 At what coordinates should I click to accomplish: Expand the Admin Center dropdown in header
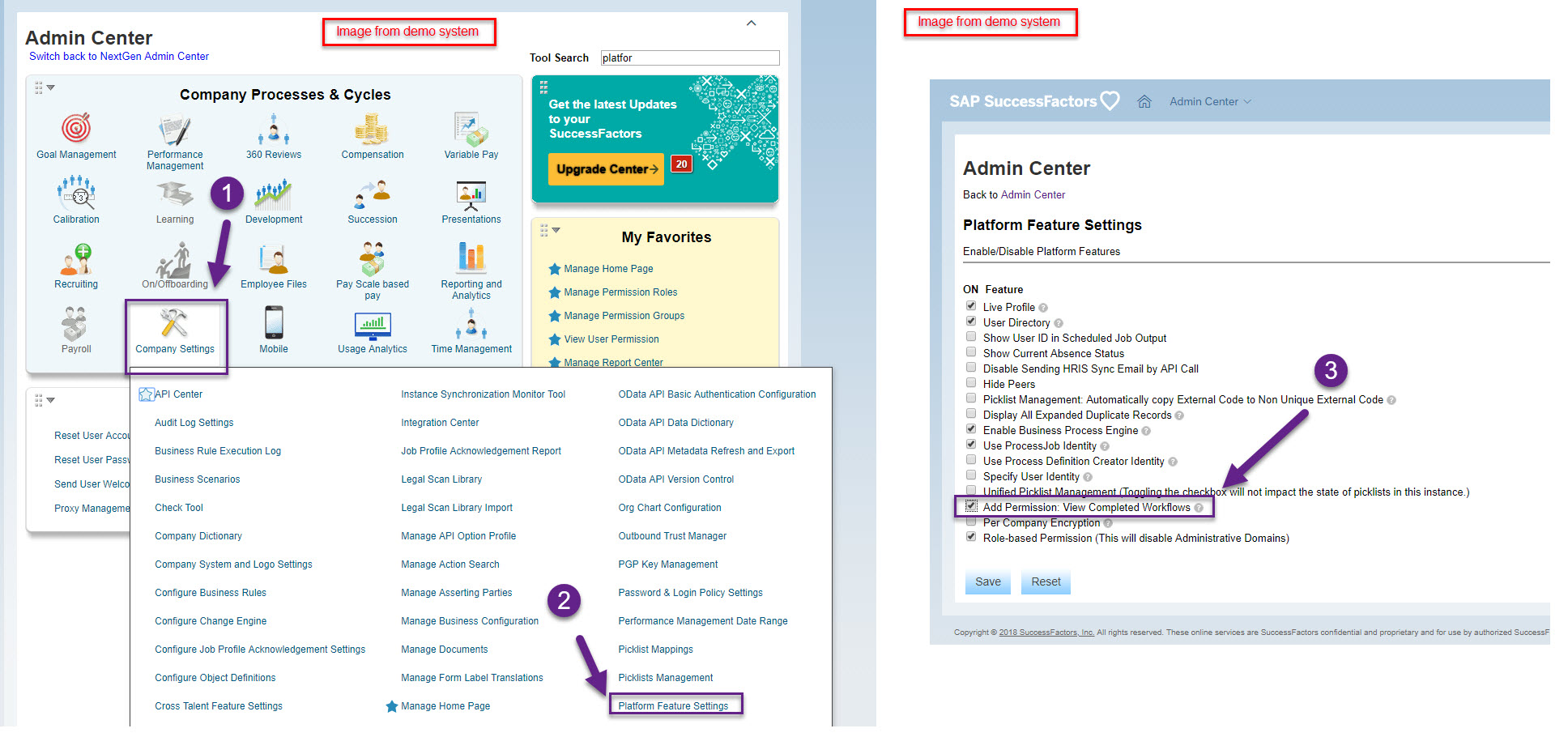[1210, 101]
